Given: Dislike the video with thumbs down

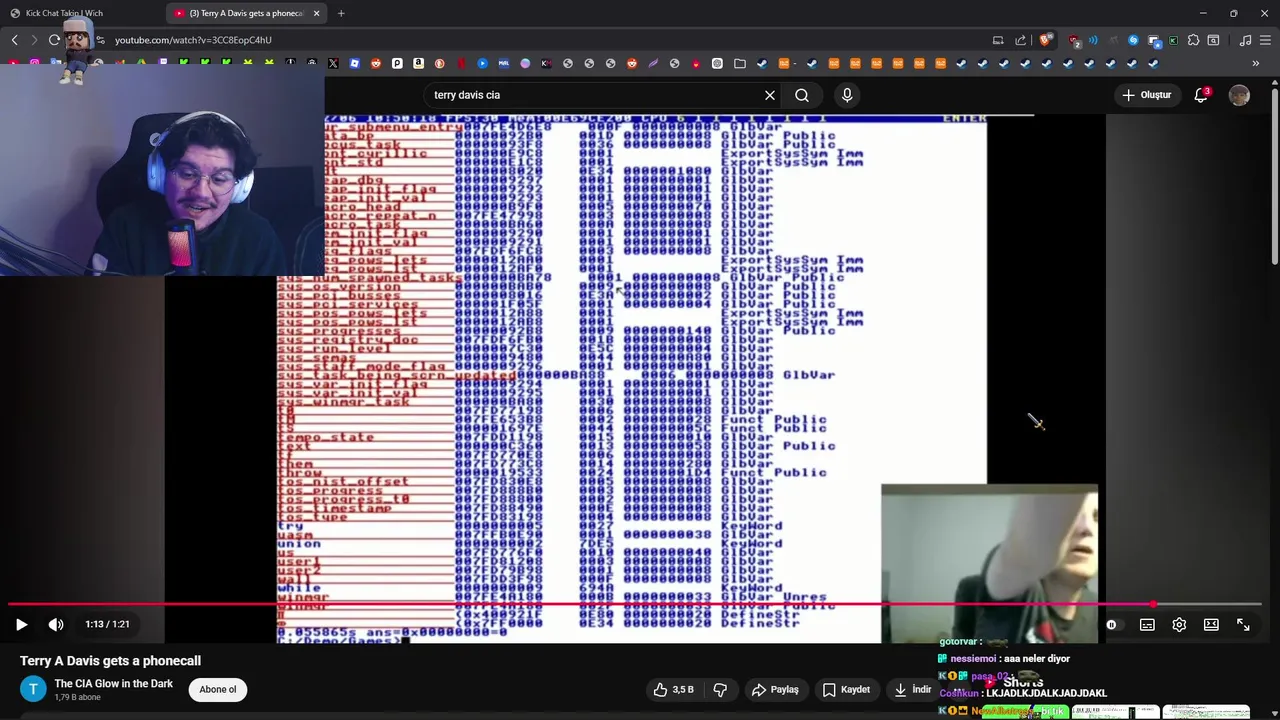Looking at the screenshot, I should [x=720, y=689].
